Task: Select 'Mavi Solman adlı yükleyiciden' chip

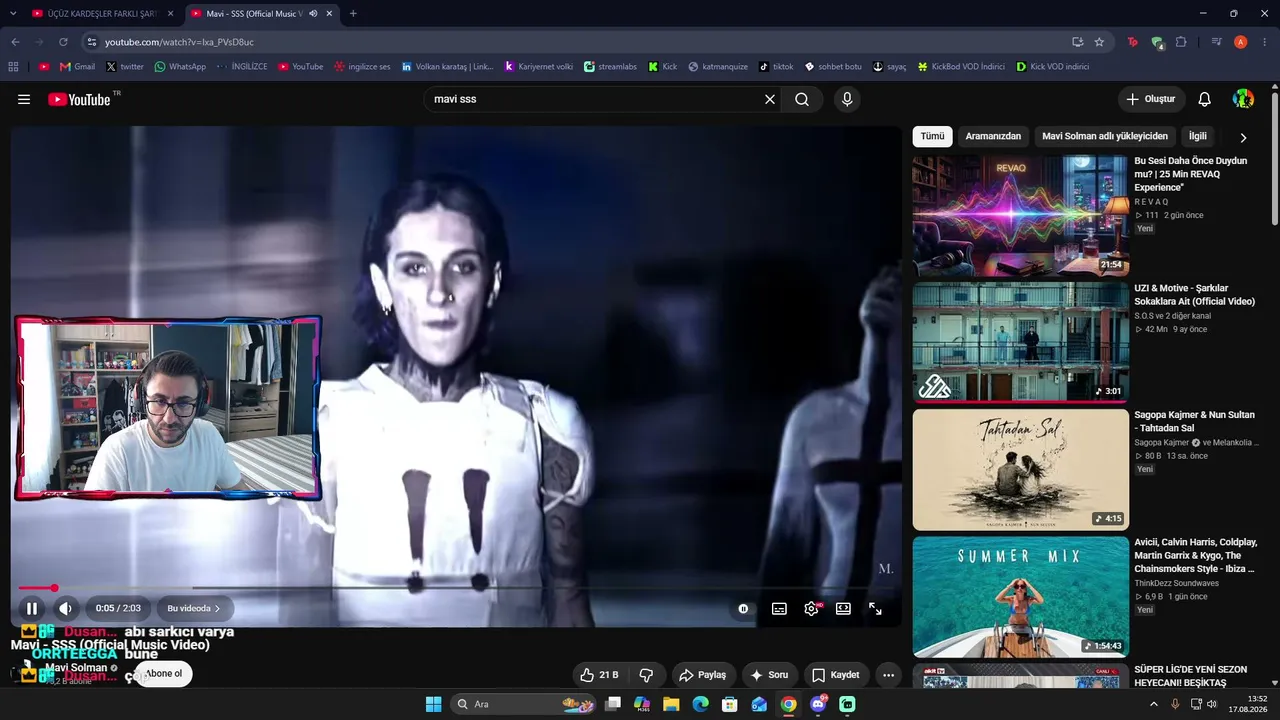Action: tap(1105, 136)
